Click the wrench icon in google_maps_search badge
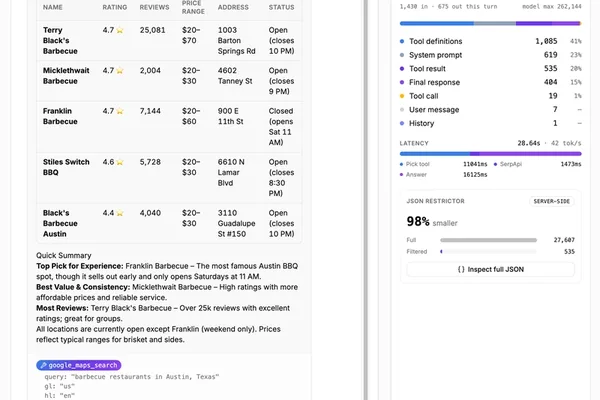Screen dimensions: 600x400 [43, 365]
